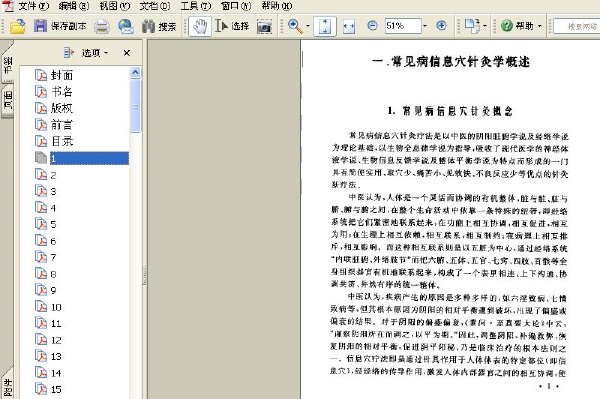The width and height of the screenshot is (600, 399).
Task: Open the Help toolbar dropdown arrow
Action: pyautogui.click(x=540, y=26)
